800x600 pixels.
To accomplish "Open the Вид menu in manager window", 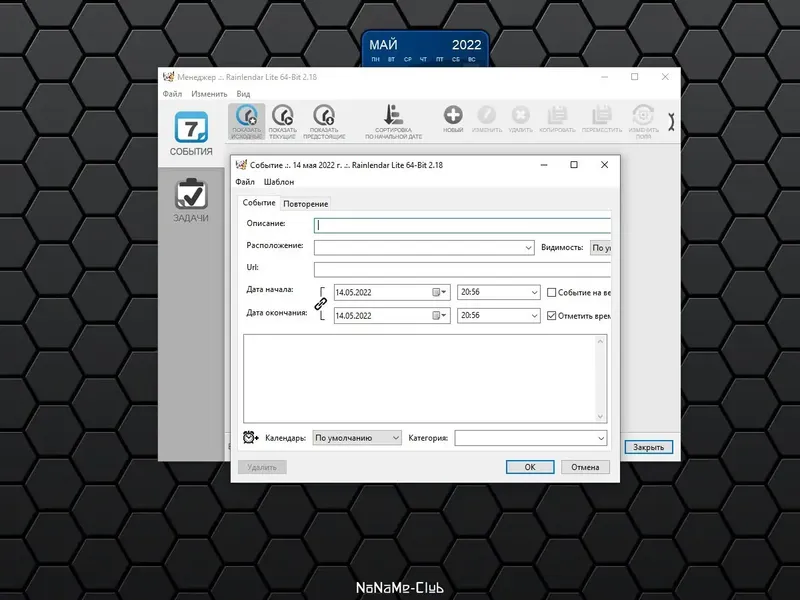I will coord(243,94).
